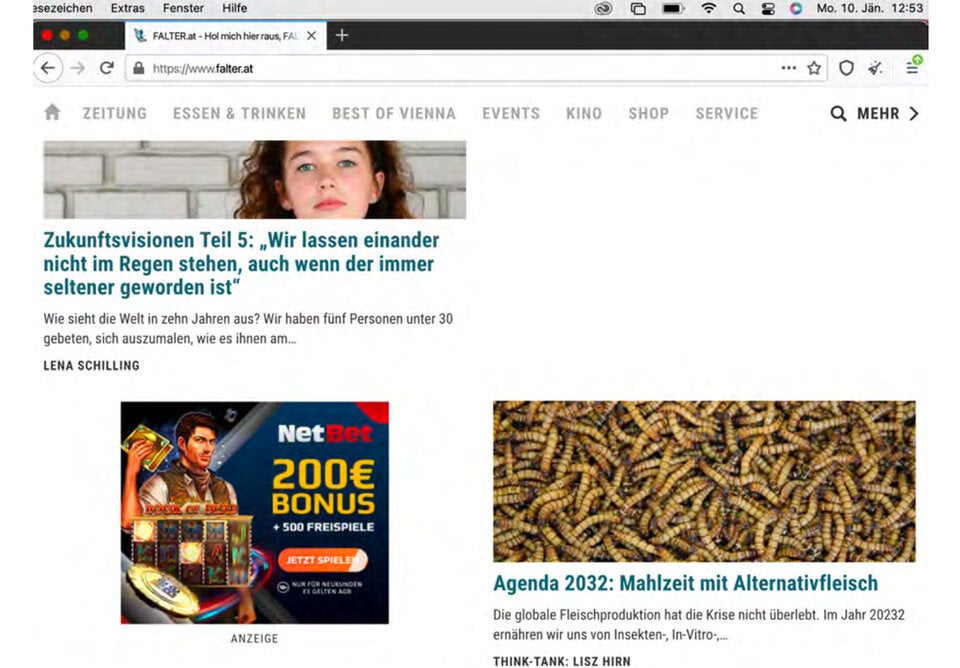
Task: Select ESSEN & TRINKEN navigation item
Action: coord(239,114)
